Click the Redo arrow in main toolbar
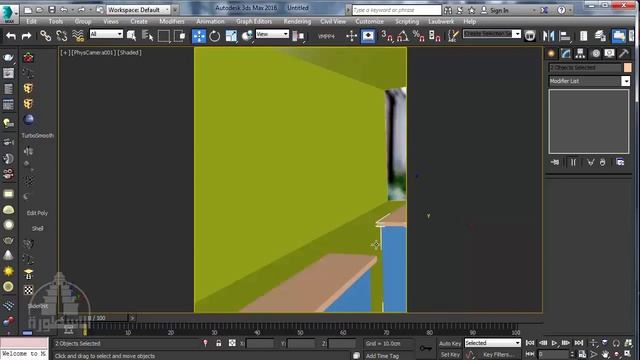This screenshot has width=640, height=360. [x=27, y=36]
